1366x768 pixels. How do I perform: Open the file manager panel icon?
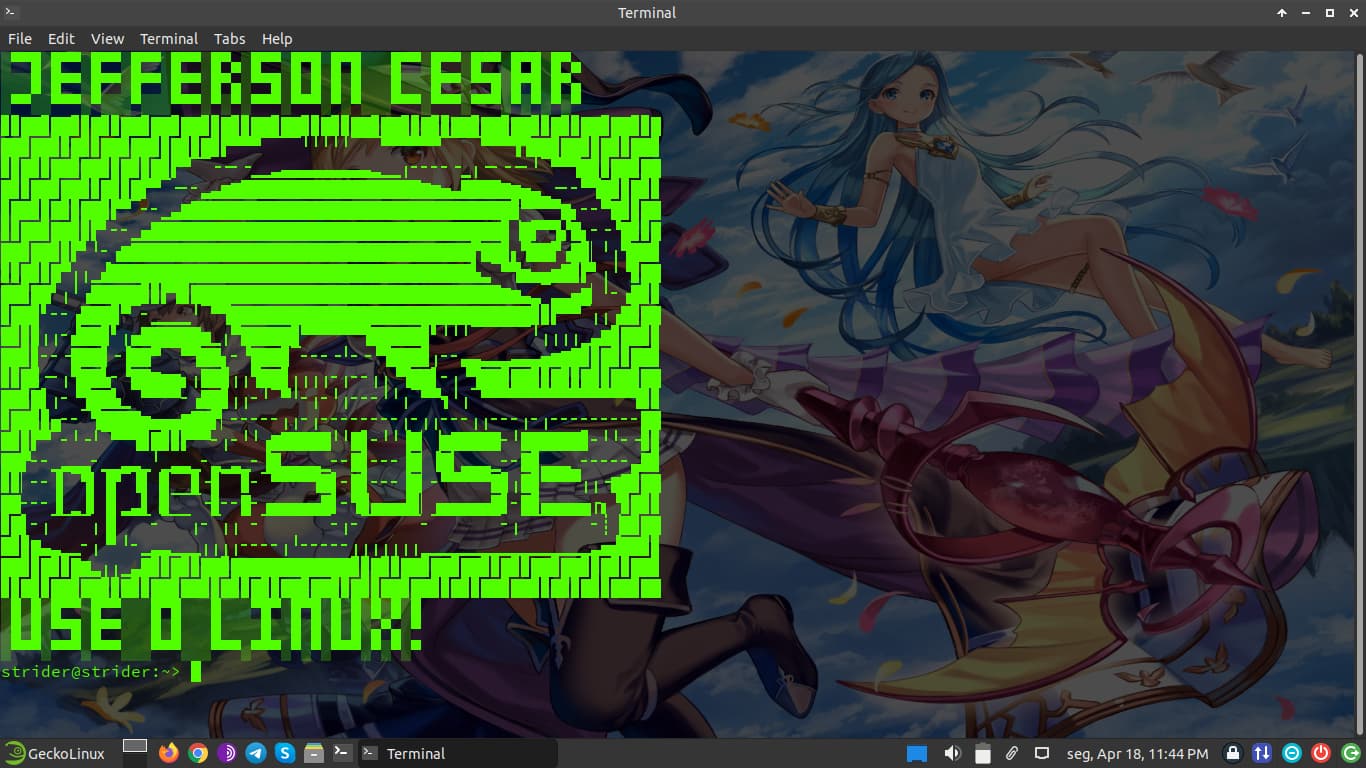pos(314,753)
